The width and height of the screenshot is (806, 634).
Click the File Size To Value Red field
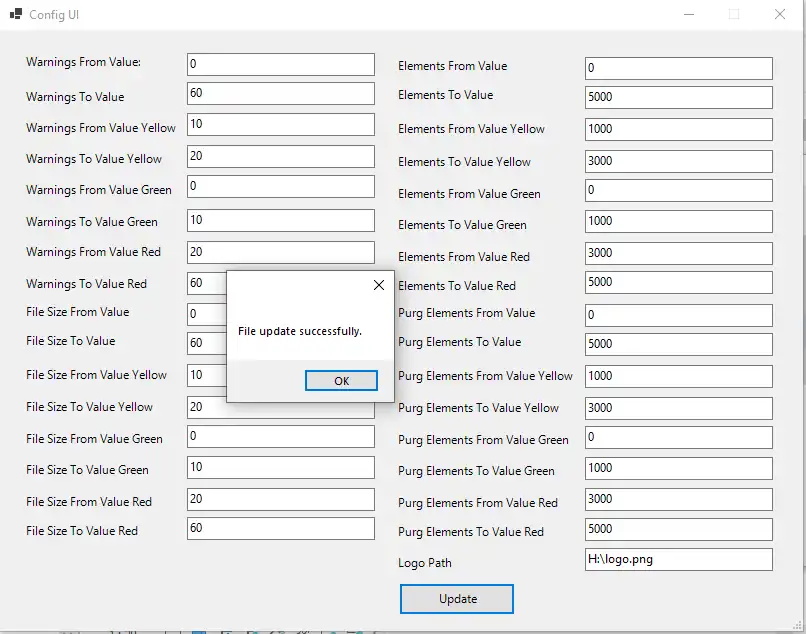[281, 528]
